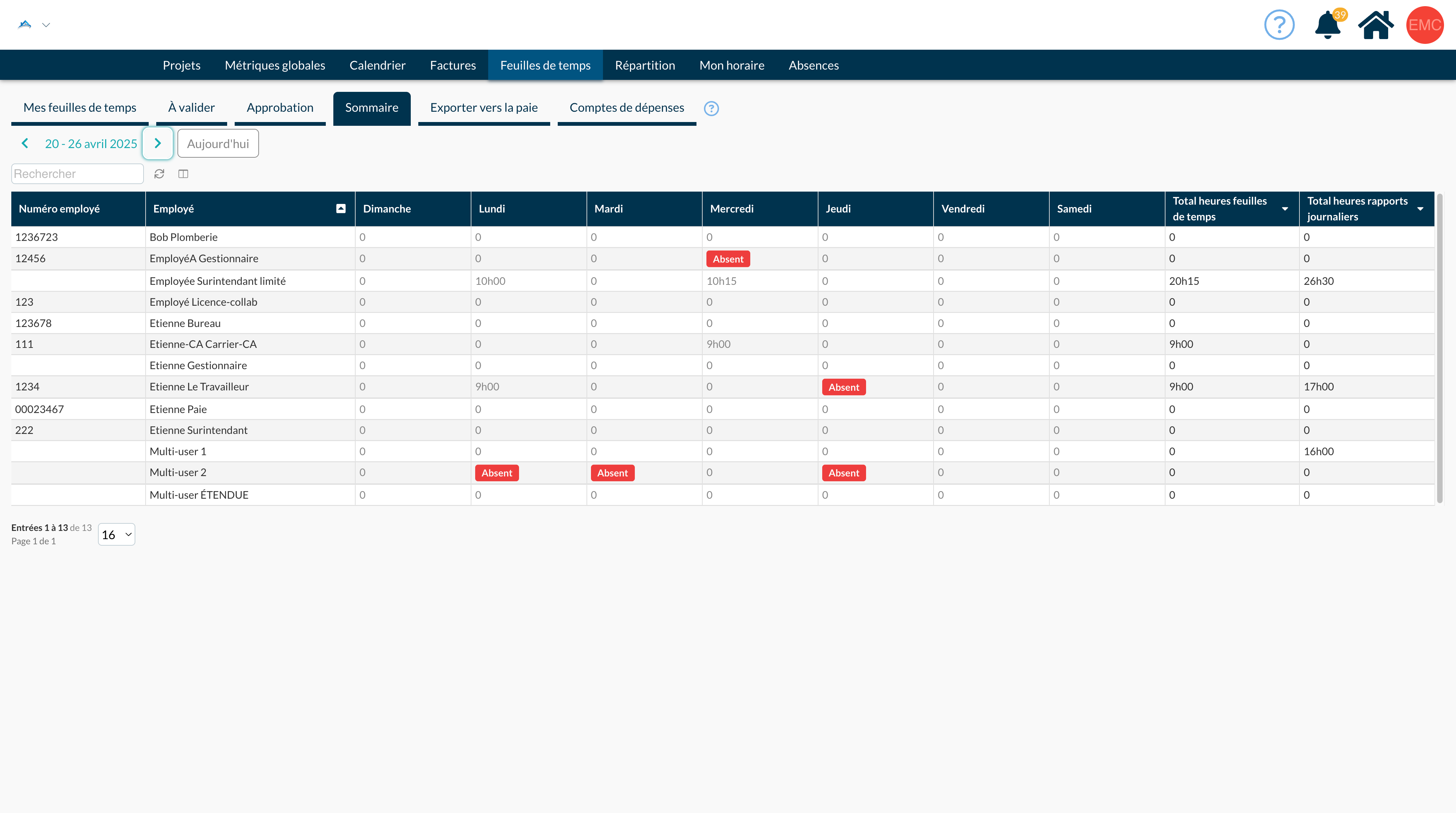Click Absent badge for Etienne Le Travailleur Jeudi
Image resolution: width=1456 pixels, height=813 pixels.
tap(844, 387)
